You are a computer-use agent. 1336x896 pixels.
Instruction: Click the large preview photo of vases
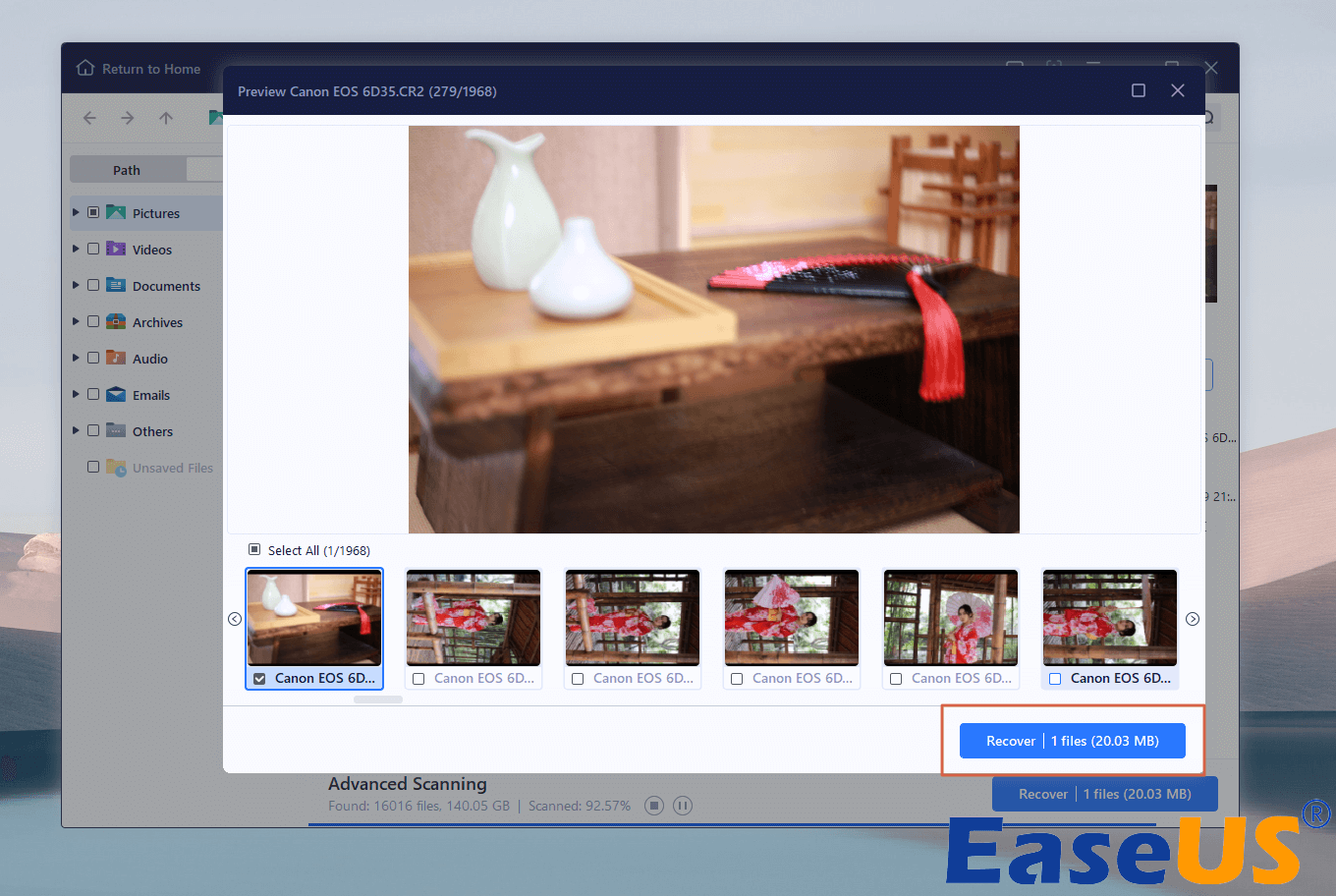pos(714,329)
